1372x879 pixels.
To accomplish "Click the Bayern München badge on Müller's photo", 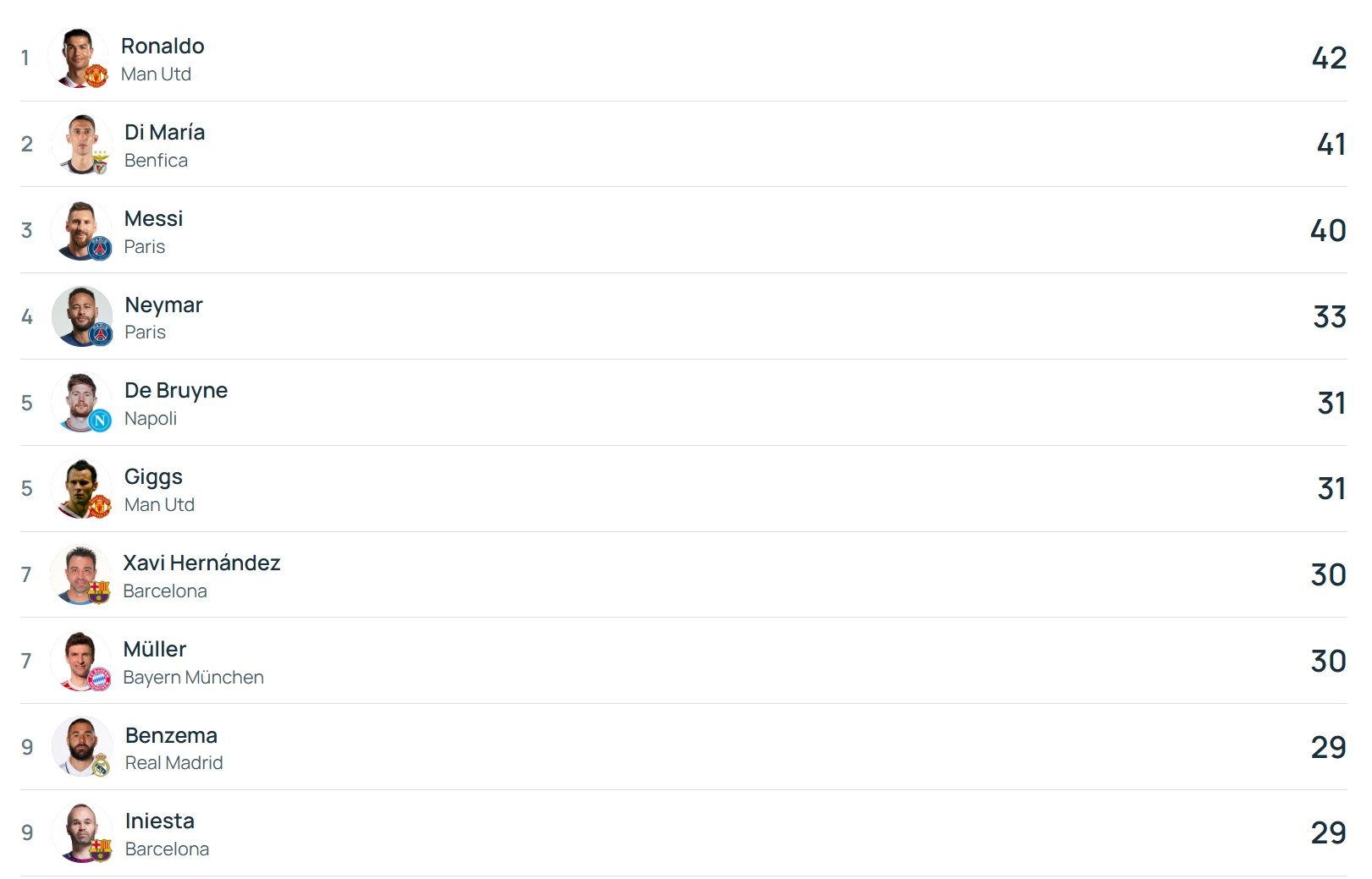I will [x=99, y=678].
